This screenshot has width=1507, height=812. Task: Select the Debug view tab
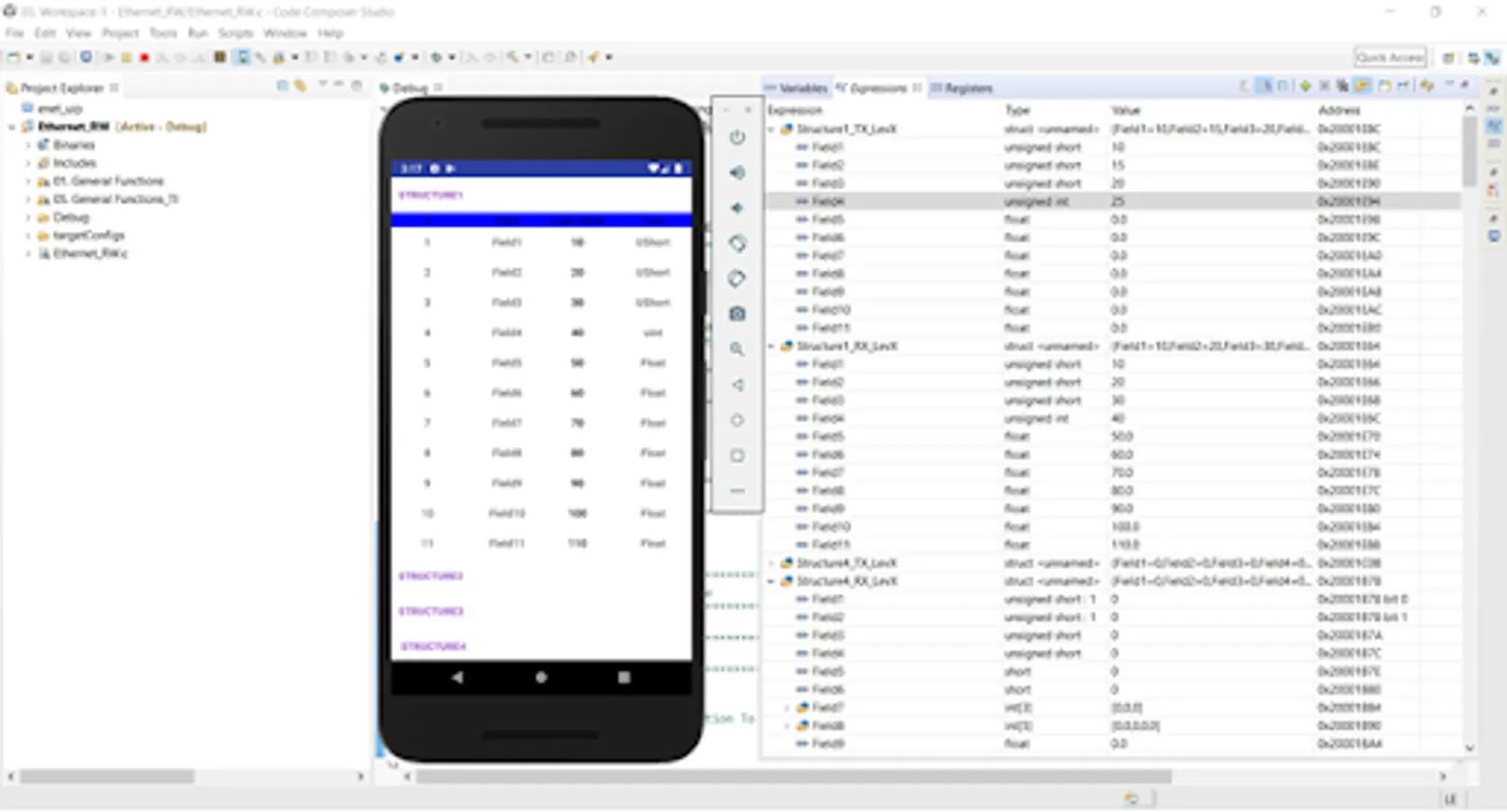pos(411,88)
